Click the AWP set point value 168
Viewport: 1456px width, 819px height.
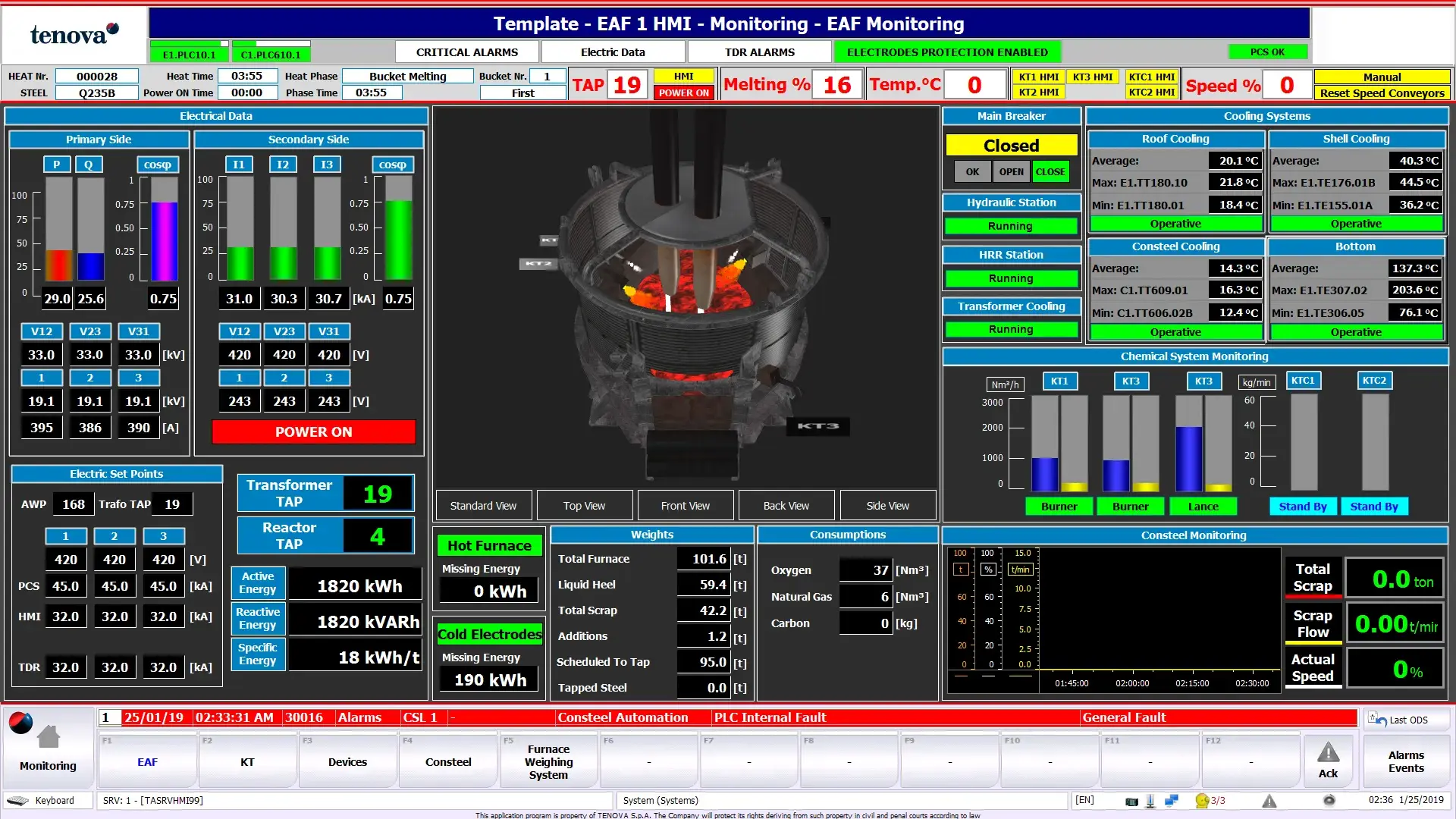point(74,504)
